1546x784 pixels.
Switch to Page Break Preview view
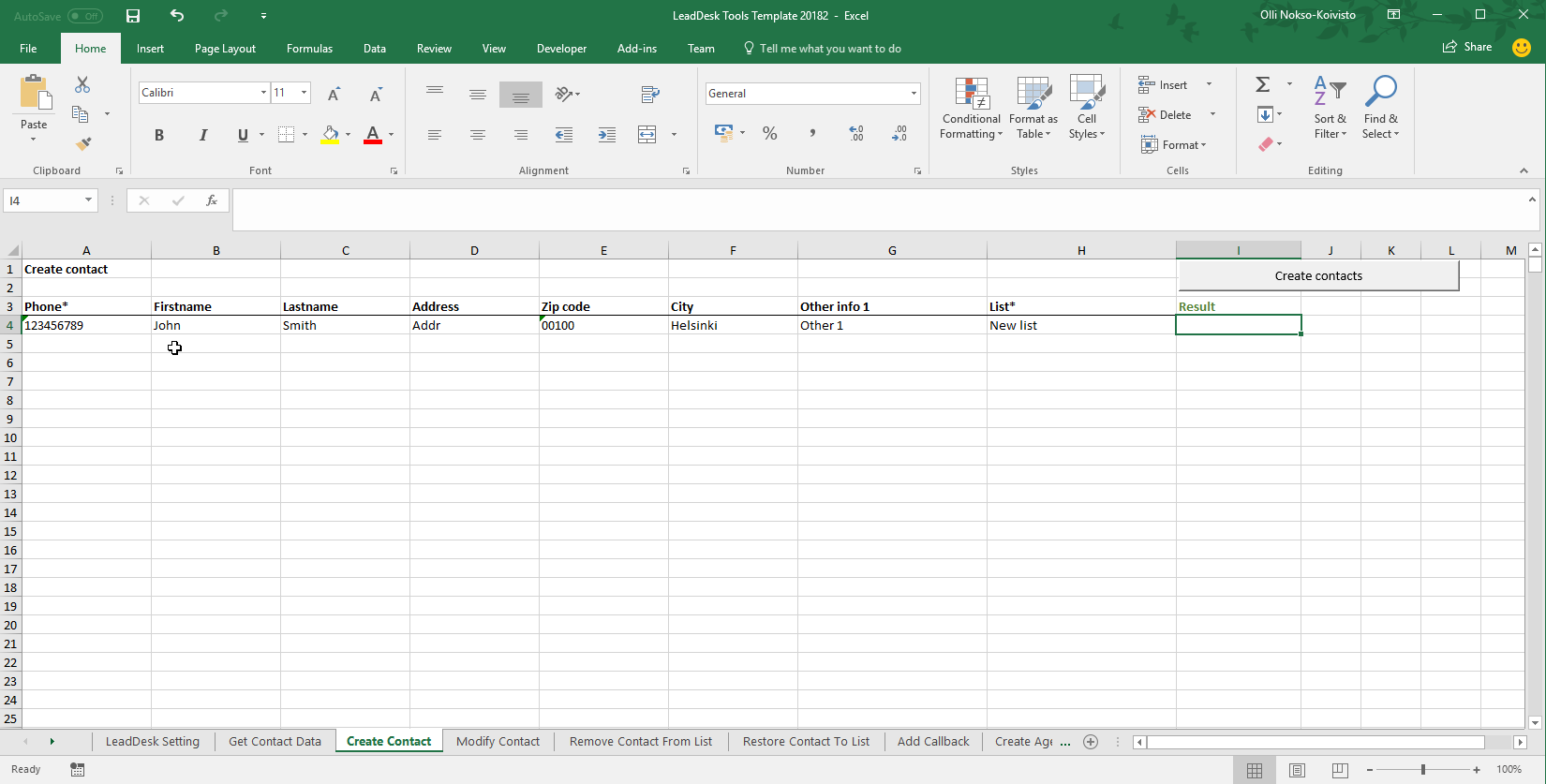[x=1340, y=770]
